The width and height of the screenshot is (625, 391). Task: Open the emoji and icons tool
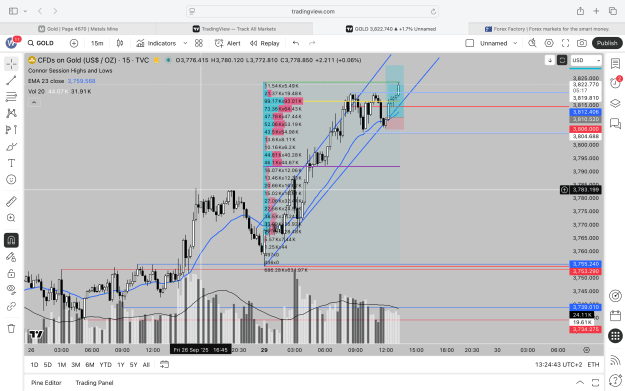click(11, 179)
